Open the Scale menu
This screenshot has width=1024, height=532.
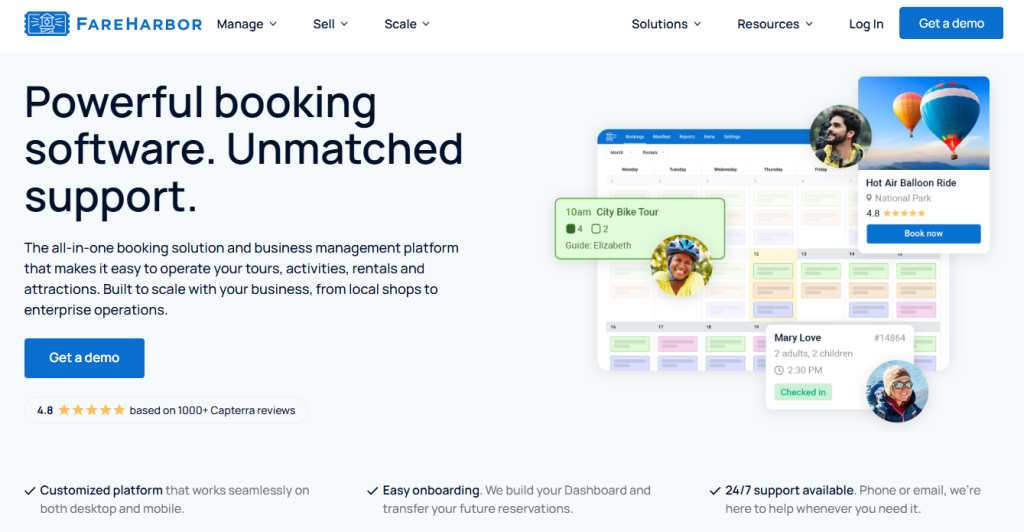[407, 24]
